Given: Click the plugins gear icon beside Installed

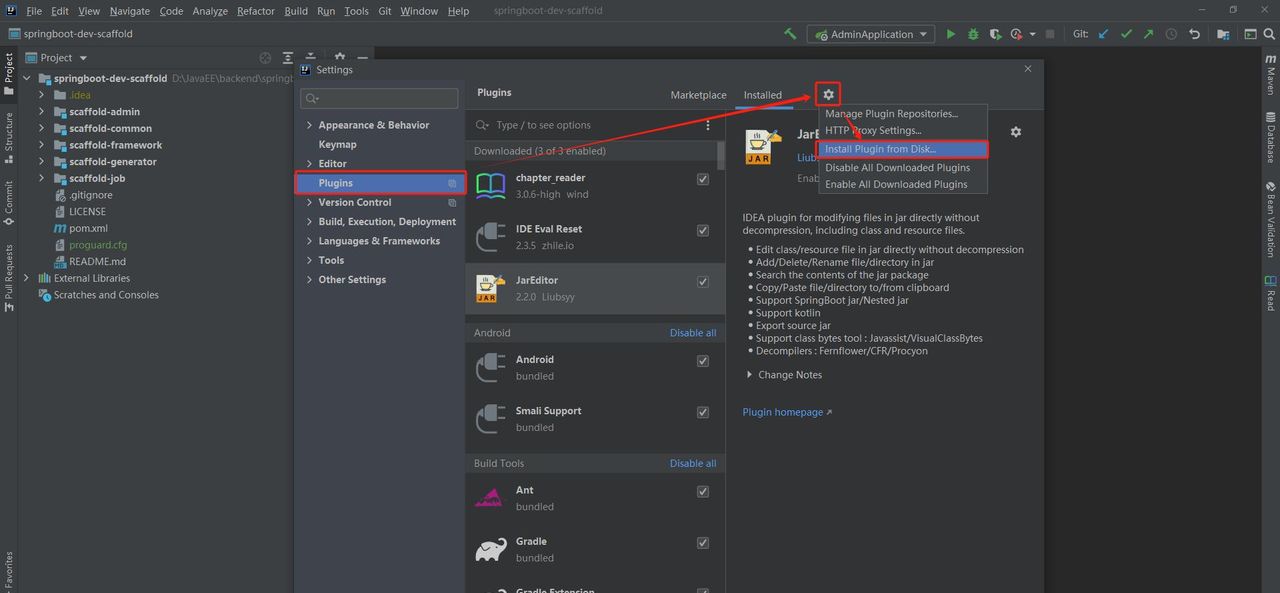Looking at the screenshot, I should tap(828, 95).
